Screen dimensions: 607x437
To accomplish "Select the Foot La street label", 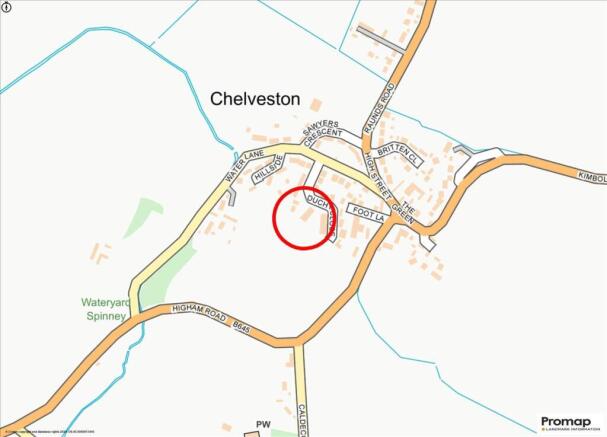I will click(x=368, y=214).
